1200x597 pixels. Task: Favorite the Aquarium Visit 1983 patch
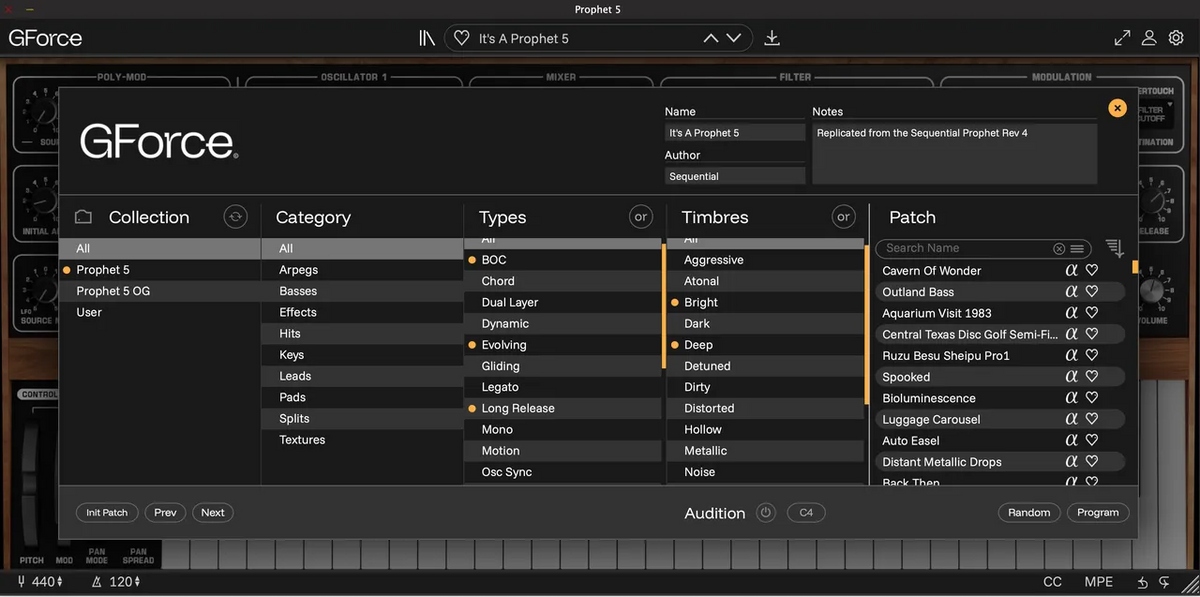(x=1092, y=313)
